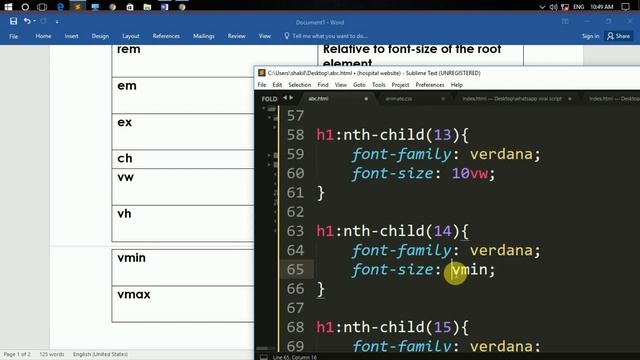Click line number 58 in the gutter
The width and height of the screenshot is (640, 360).
point(296,135)
